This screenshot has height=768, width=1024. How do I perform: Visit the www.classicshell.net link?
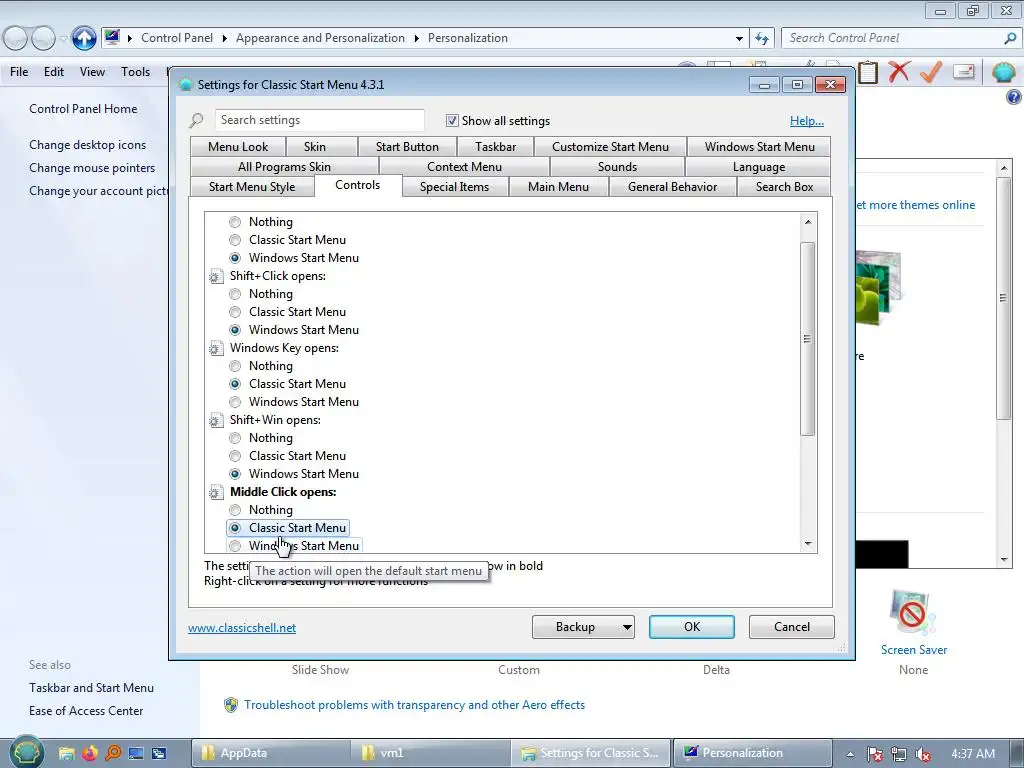click(242, 628)
